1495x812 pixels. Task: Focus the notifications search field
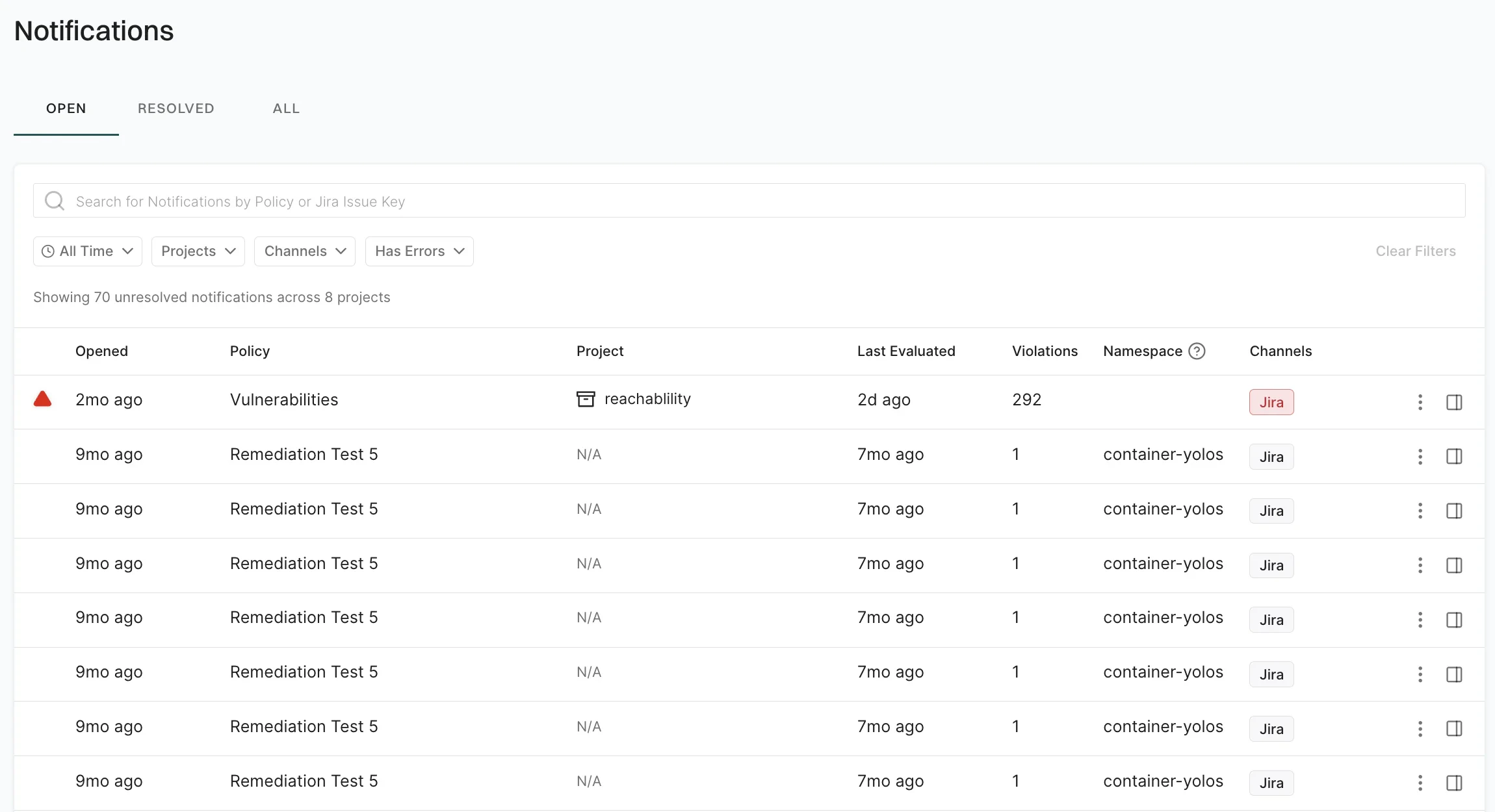coord(747,201)
